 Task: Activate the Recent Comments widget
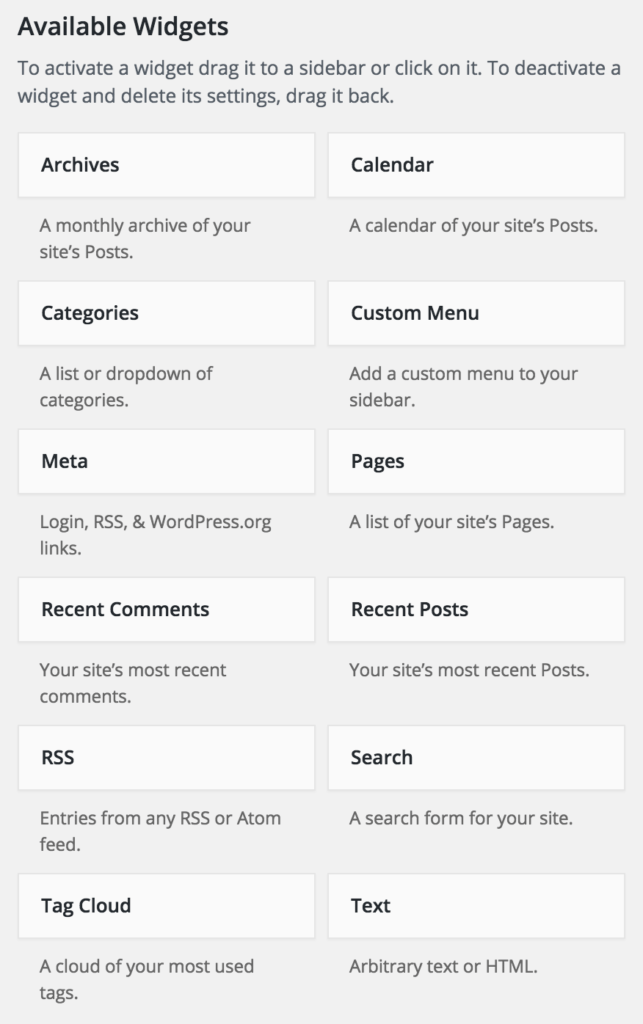166,610
